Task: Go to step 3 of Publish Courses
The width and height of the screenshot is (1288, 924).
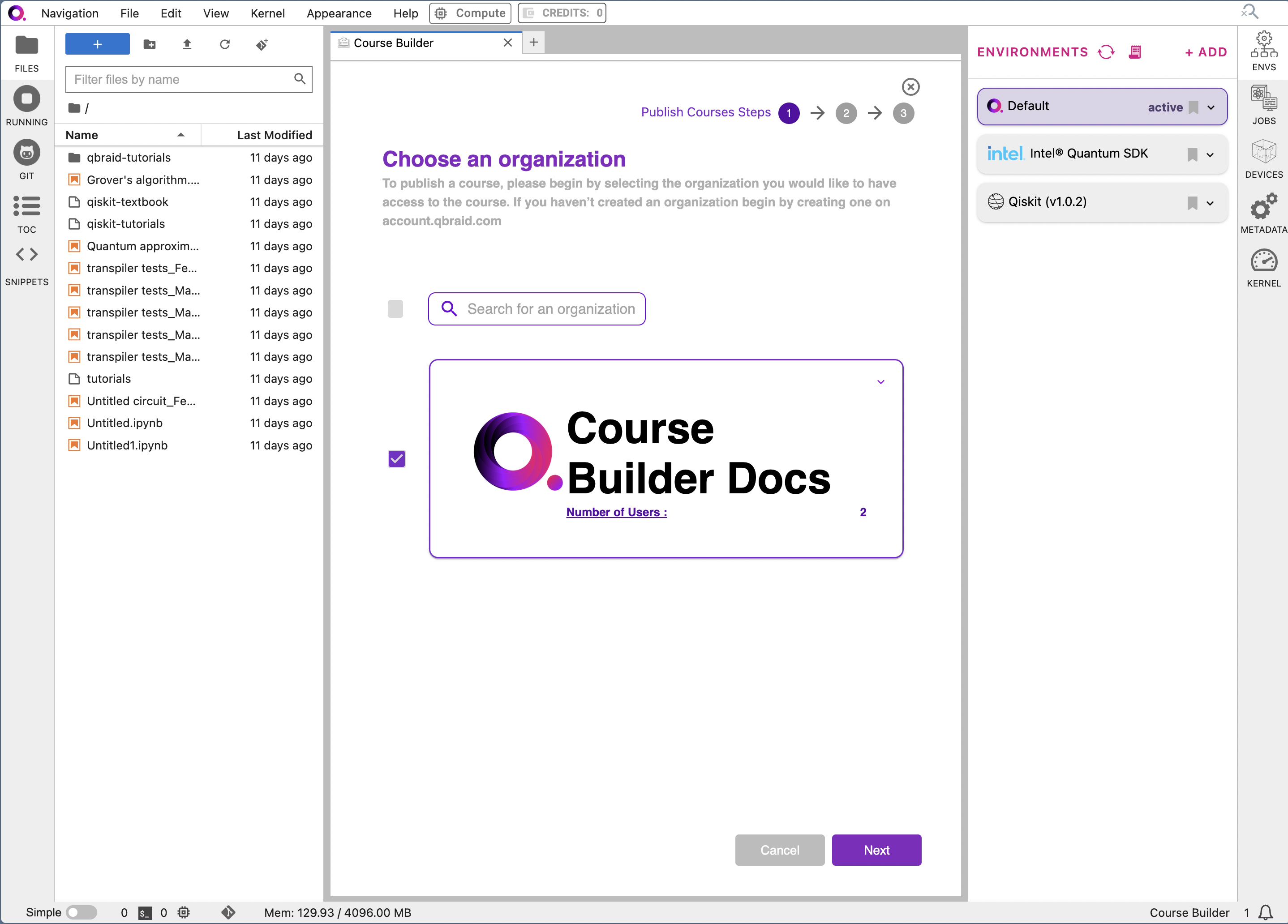Action: (x=903, y=113)
